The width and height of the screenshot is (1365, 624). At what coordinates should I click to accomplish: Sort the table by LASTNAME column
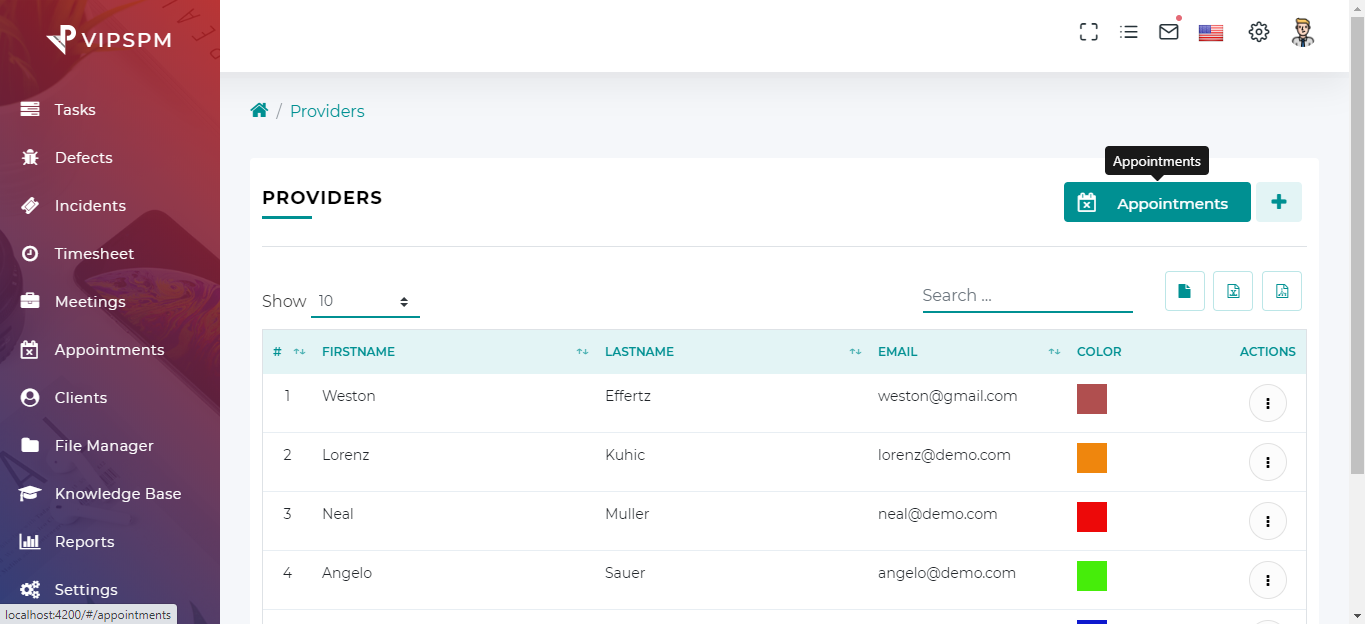click(x=639, y=351)
